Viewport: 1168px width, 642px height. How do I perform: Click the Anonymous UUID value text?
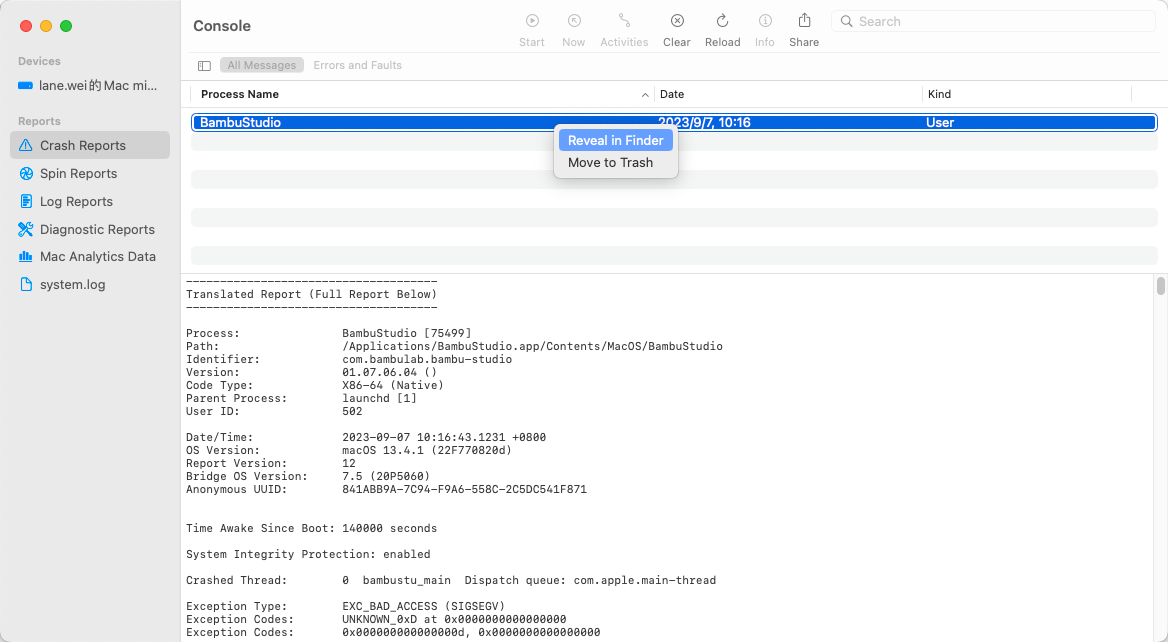point(464,489)
